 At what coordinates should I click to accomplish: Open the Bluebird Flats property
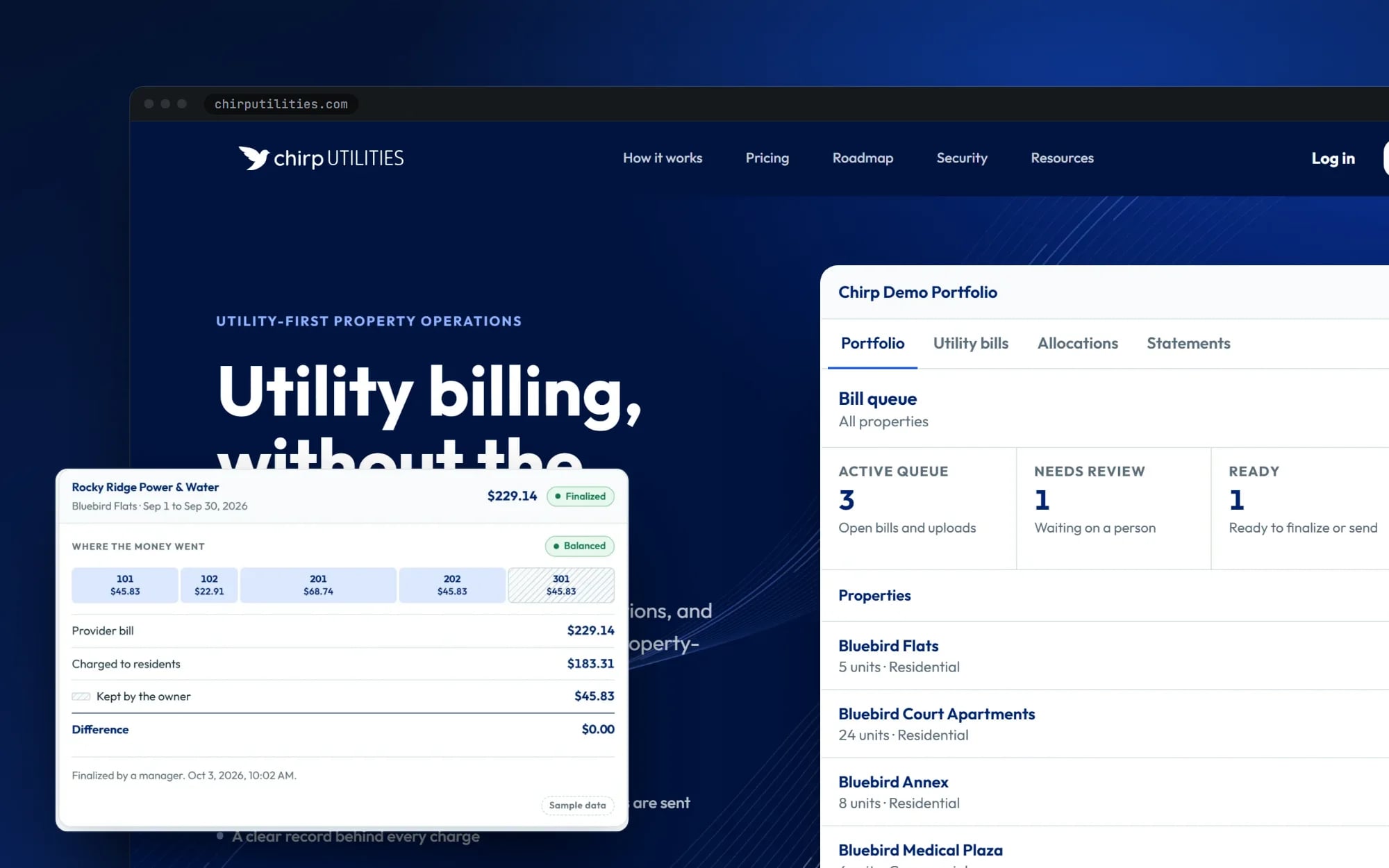[x=1104, y=656]
